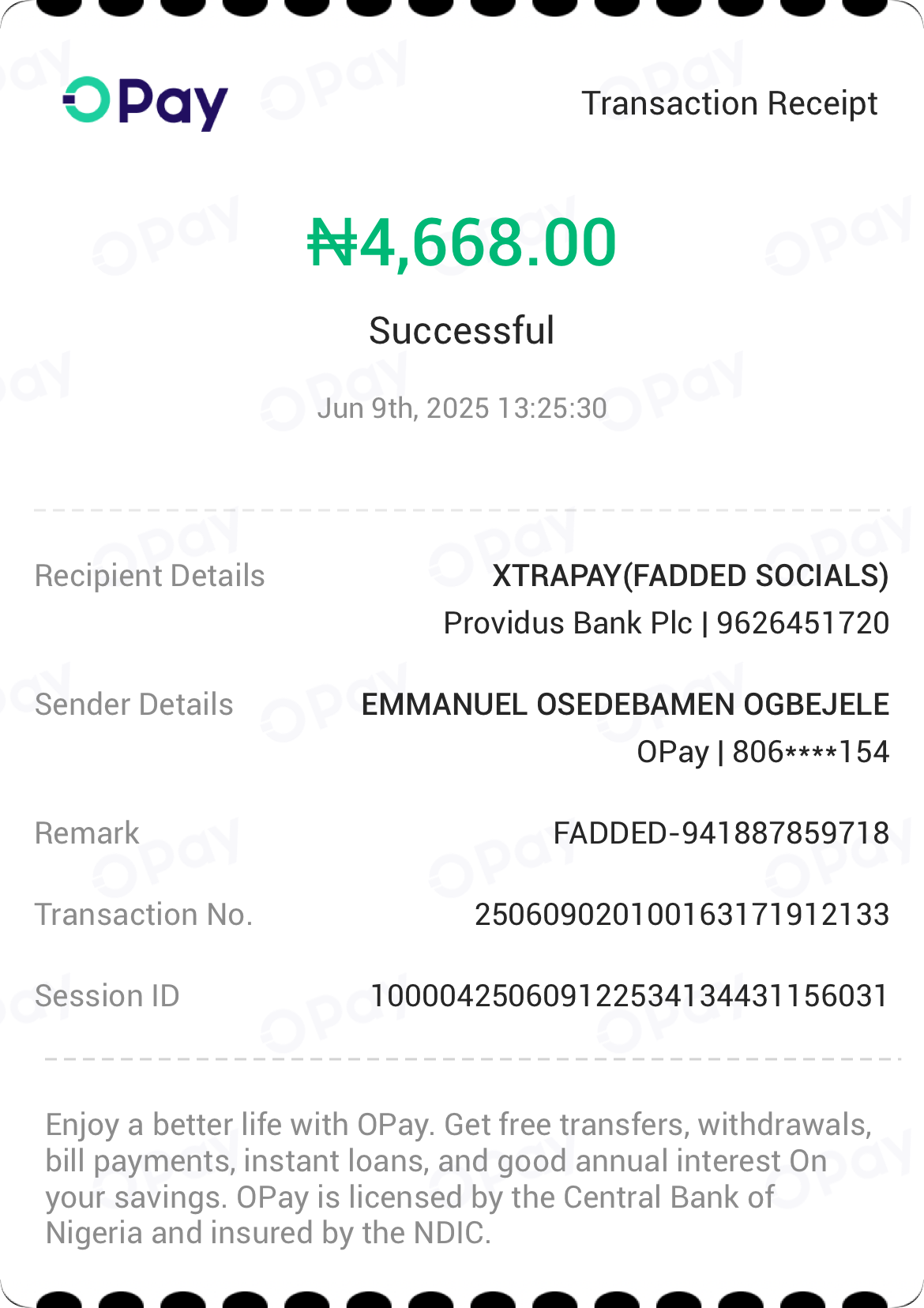Click the Providus Bank account number line
Image resolution: width=924 pixels, height=1308 pixels.
[x=666, y=623]
